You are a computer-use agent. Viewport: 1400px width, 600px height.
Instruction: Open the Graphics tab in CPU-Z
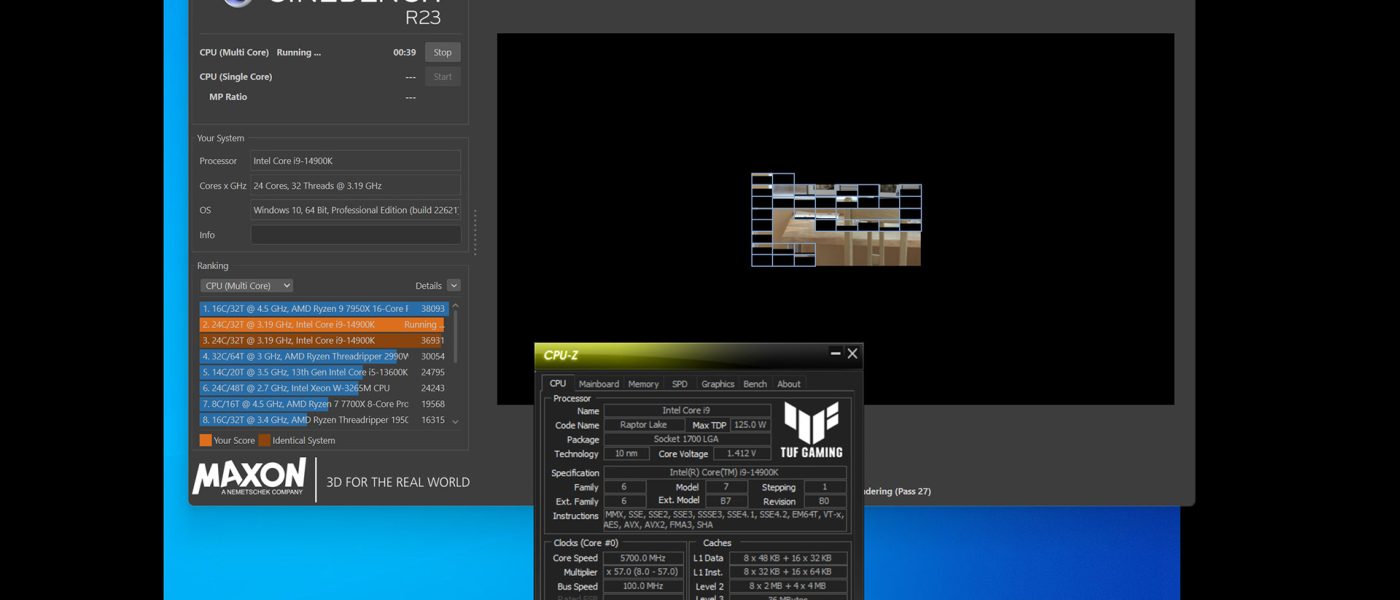[x=717, y=384]
